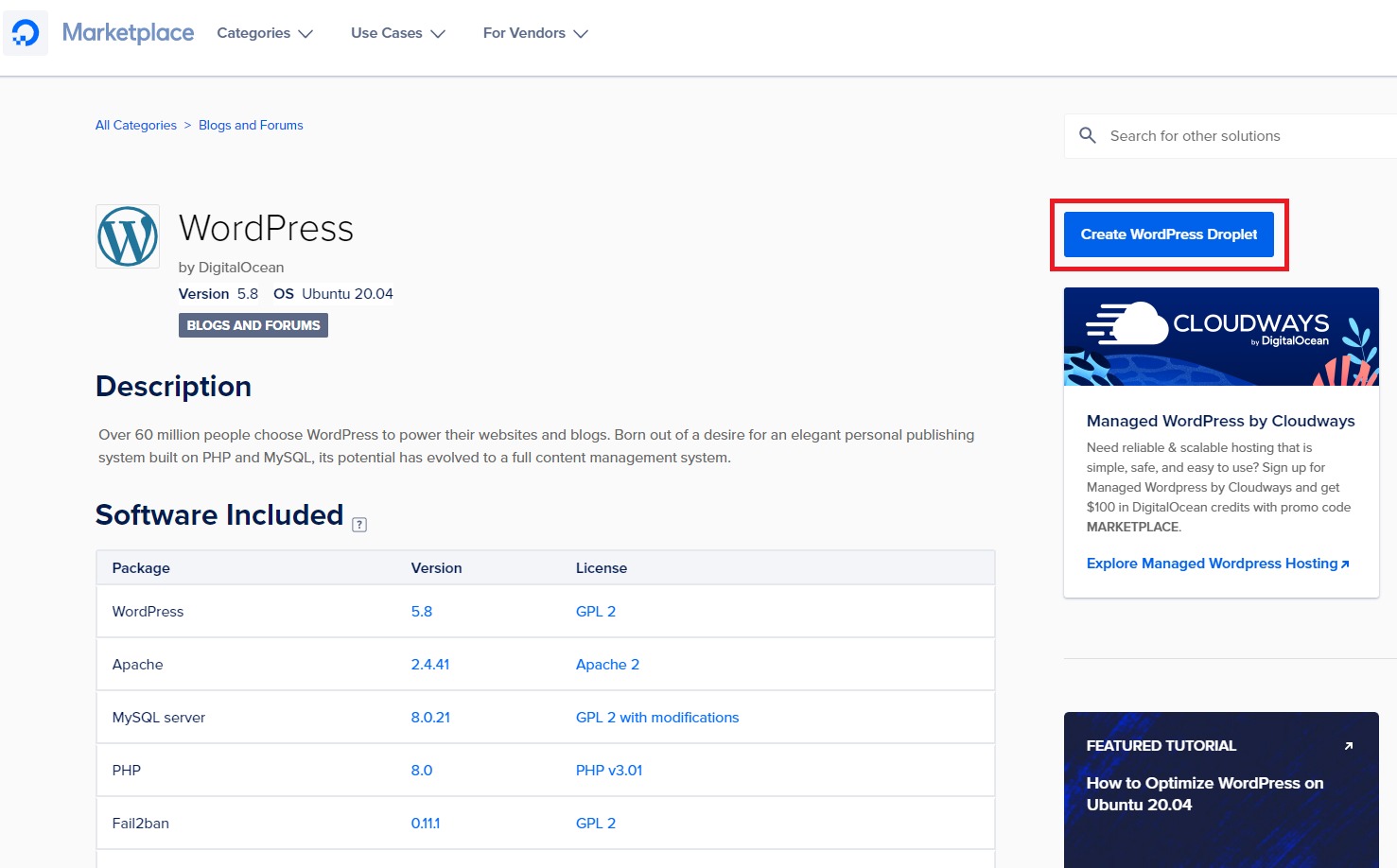Click the WordPress version 5.8 link
The image size is (1397, 868).
pos(421,611)
